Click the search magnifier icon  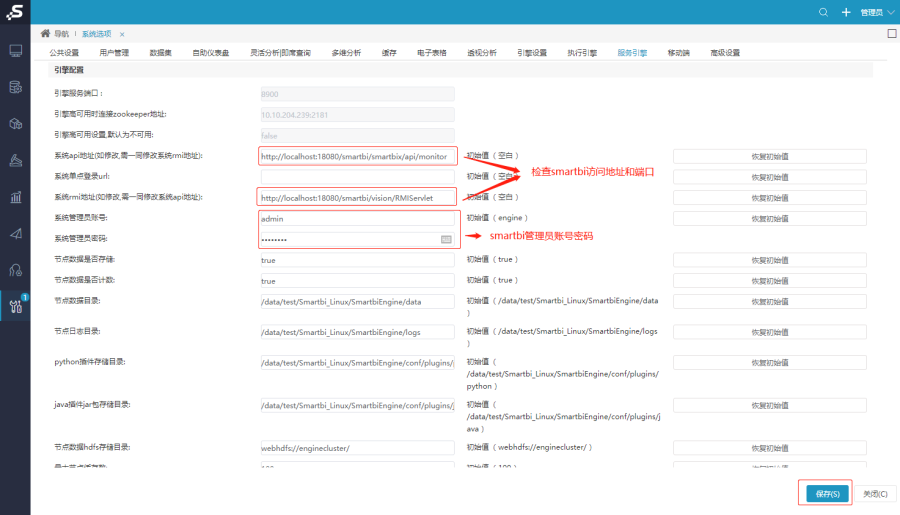[x=823, y=12]
